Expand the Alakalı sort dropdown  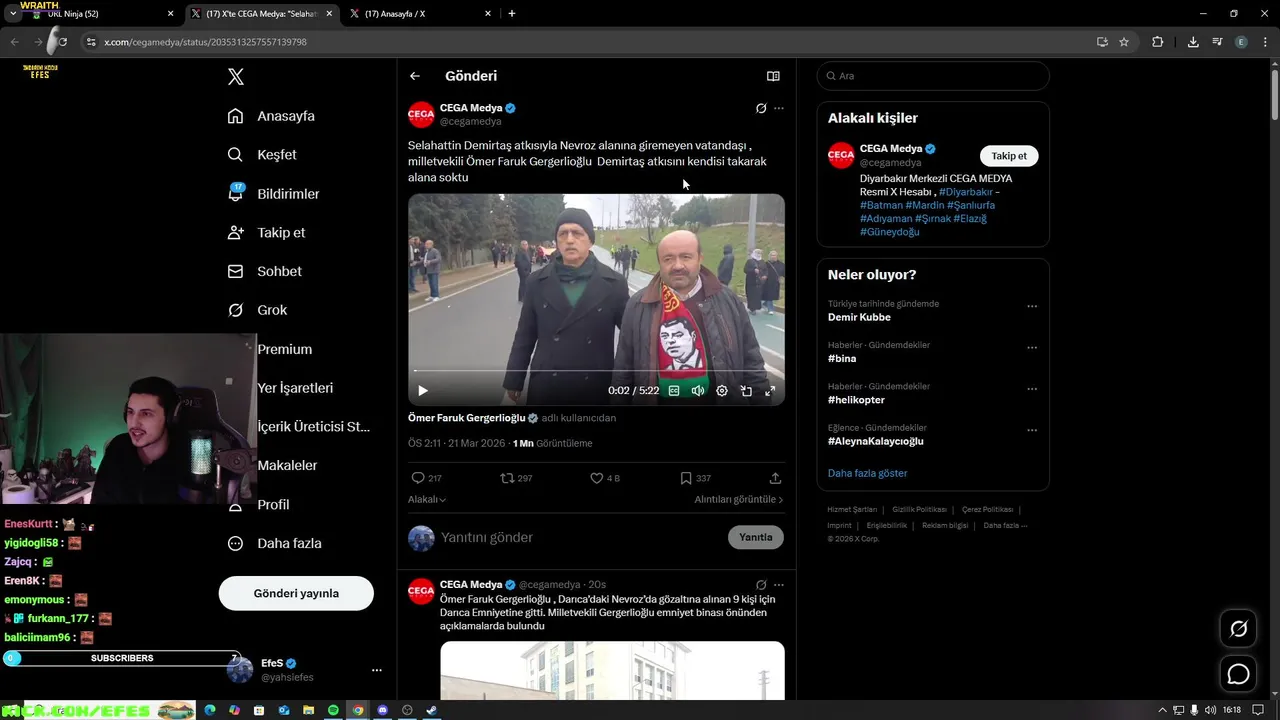(x=427, y=499)
